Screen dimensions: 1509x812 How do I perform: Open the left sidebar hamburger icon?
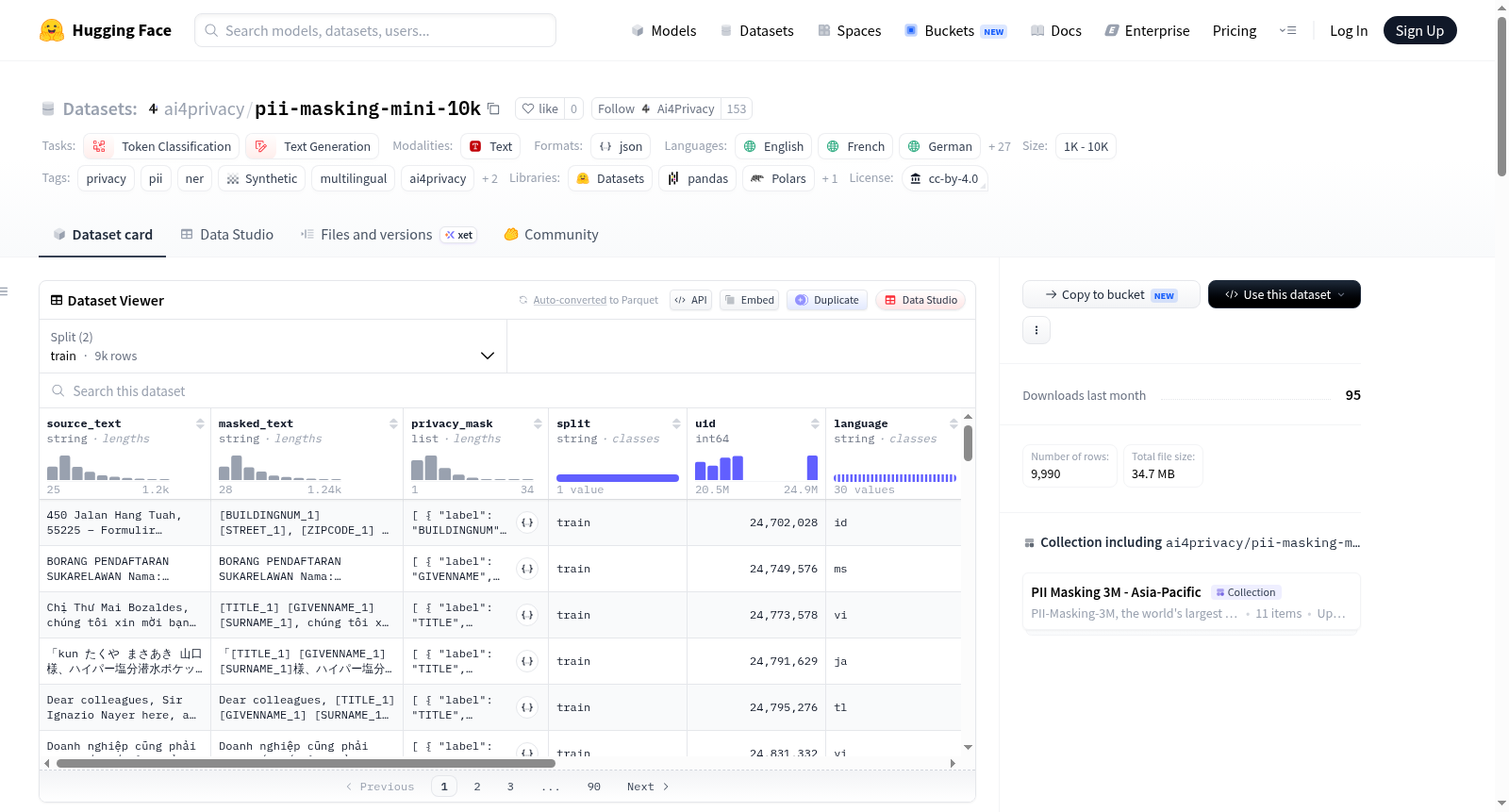point(4,291)
